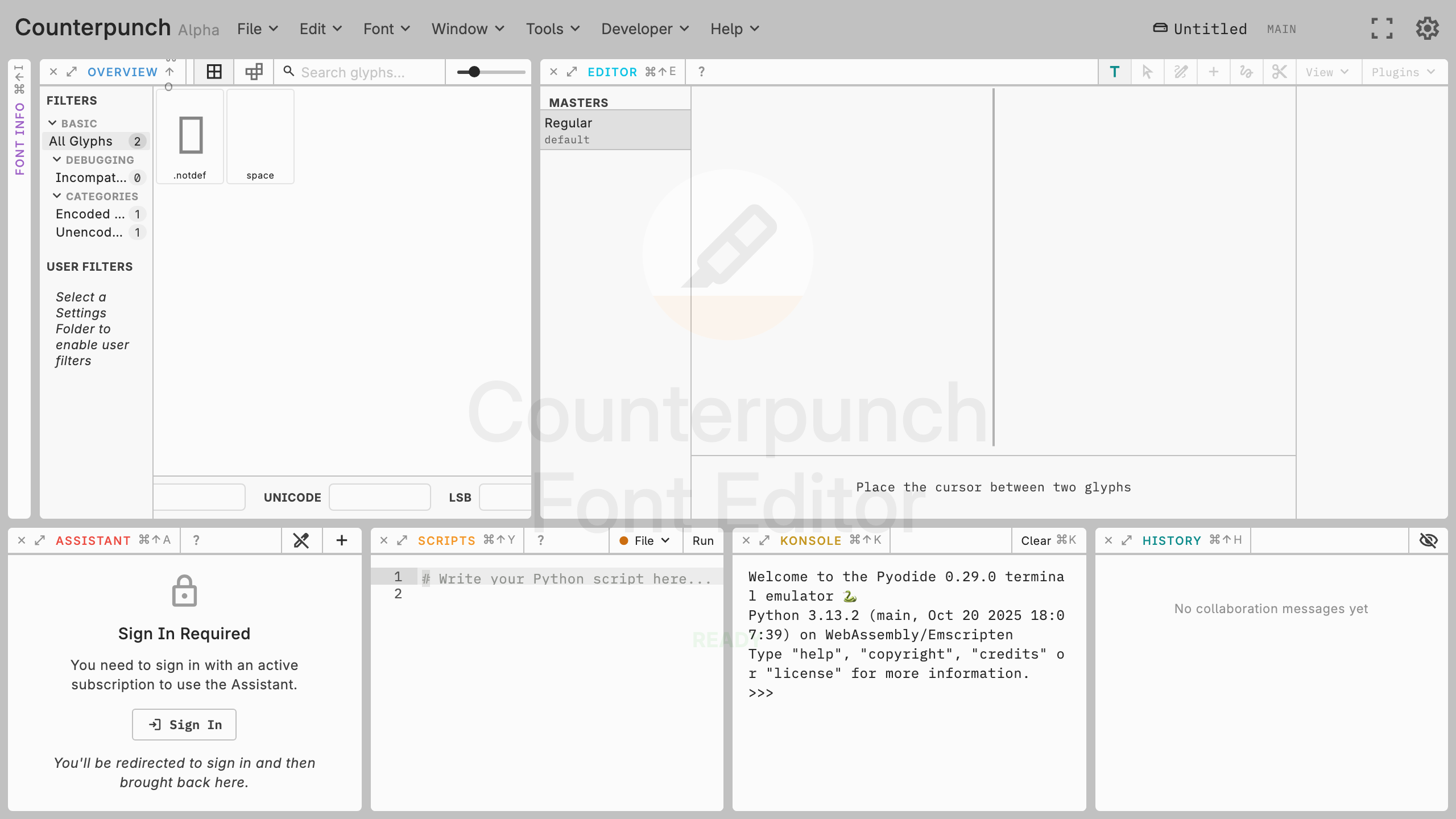Screen dimensions: 1456x819
Task: Click the lock icon in Assistant panel
Action: 184,591
